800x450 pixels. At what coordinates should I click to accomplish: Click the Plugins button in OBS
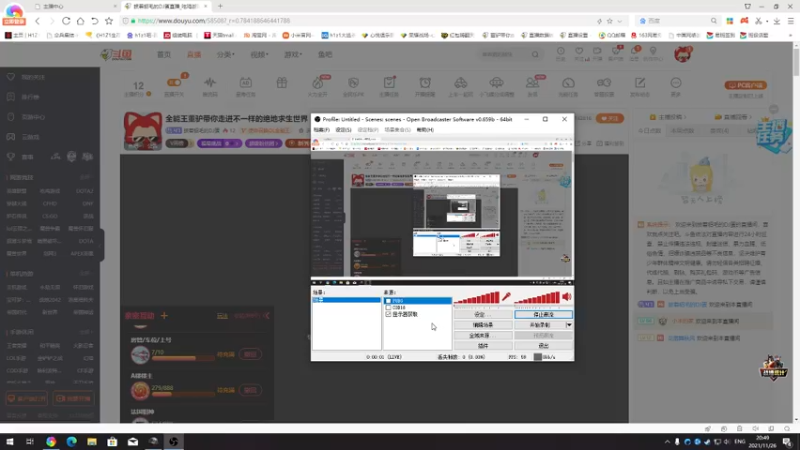coord(483,346)
